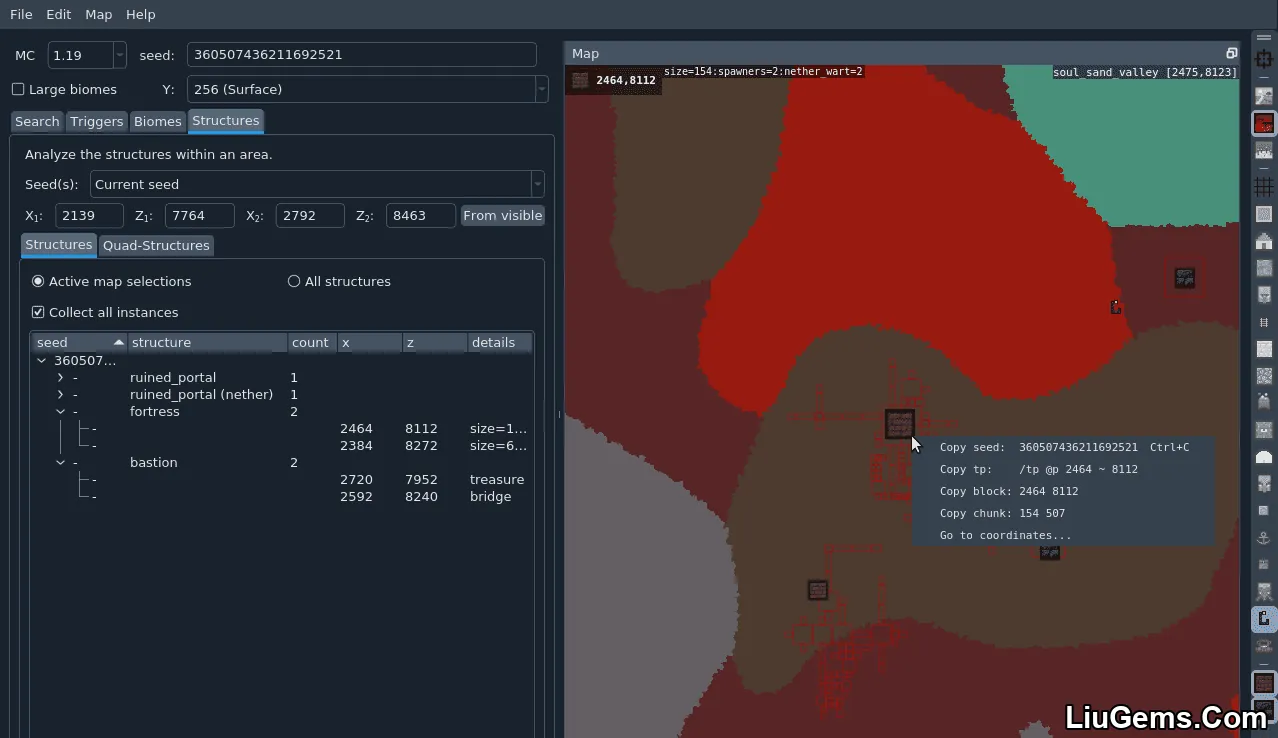
Task: Open the Seed(s) Current seed dropdown
Action: (538, 184)
